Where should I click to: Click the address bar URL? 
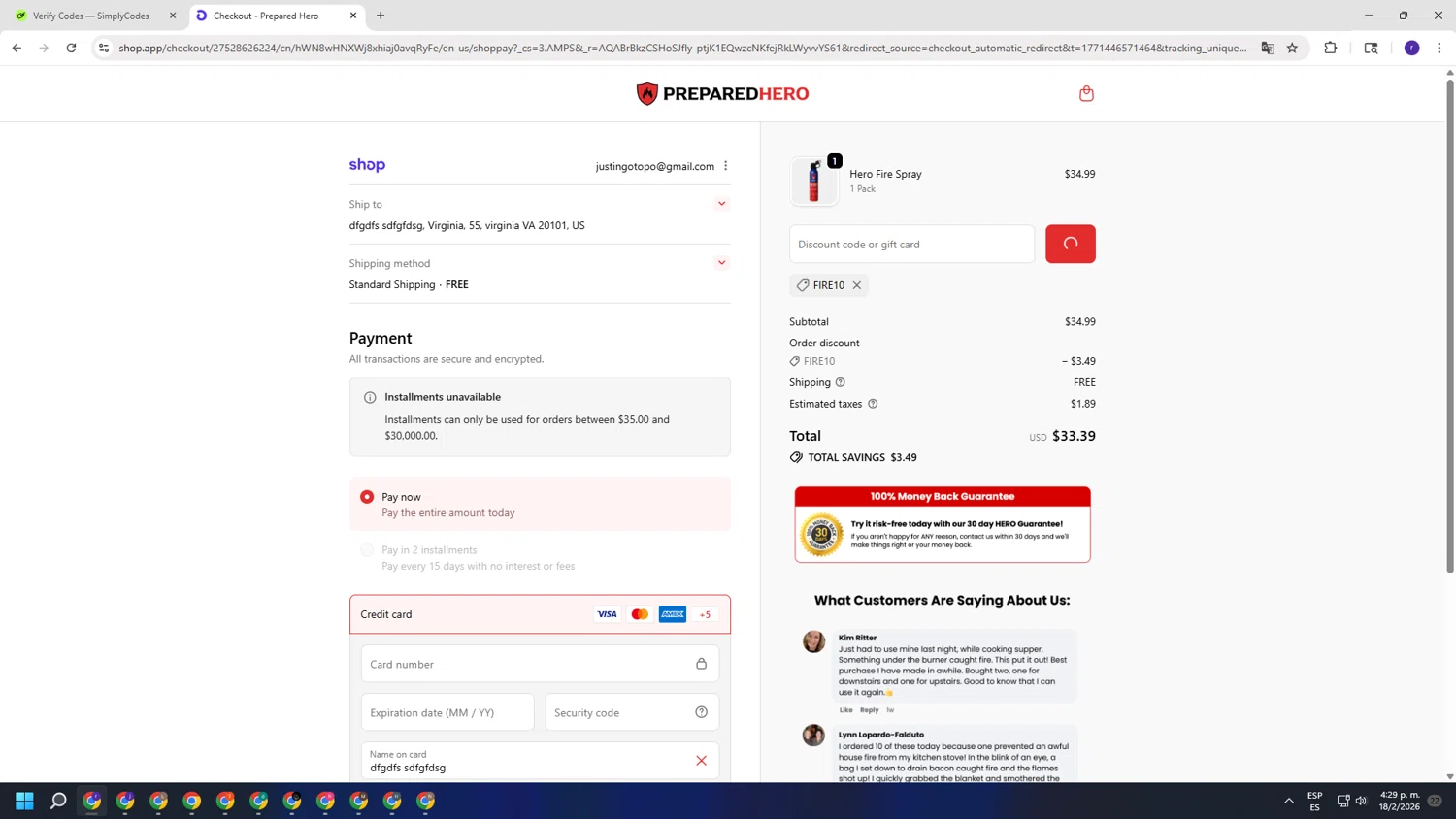pos(682,48)
